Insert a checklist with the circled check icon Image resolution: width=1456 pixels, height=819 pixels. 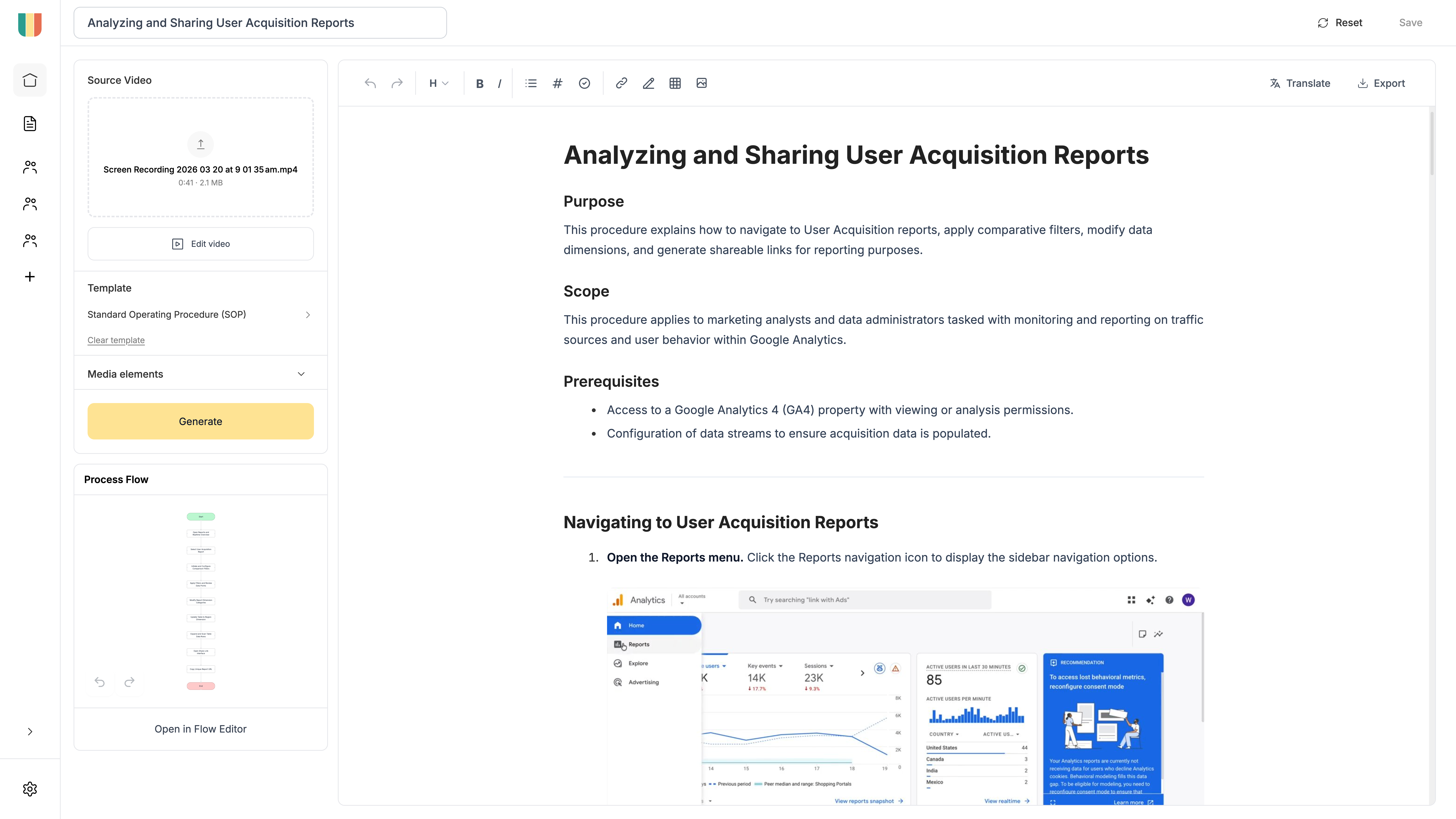[584, 84]
